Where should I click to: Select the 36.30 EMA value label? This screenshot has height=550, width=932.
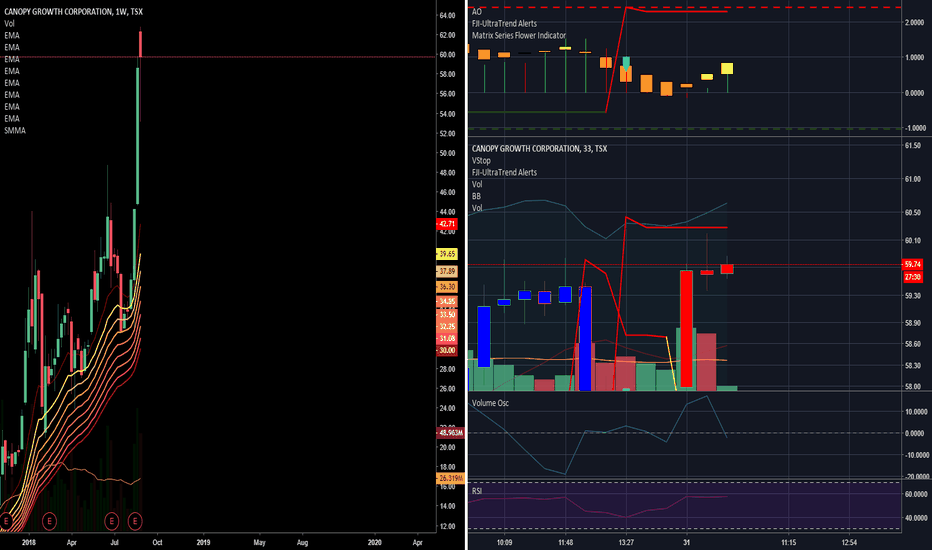(x=446, y=287)
